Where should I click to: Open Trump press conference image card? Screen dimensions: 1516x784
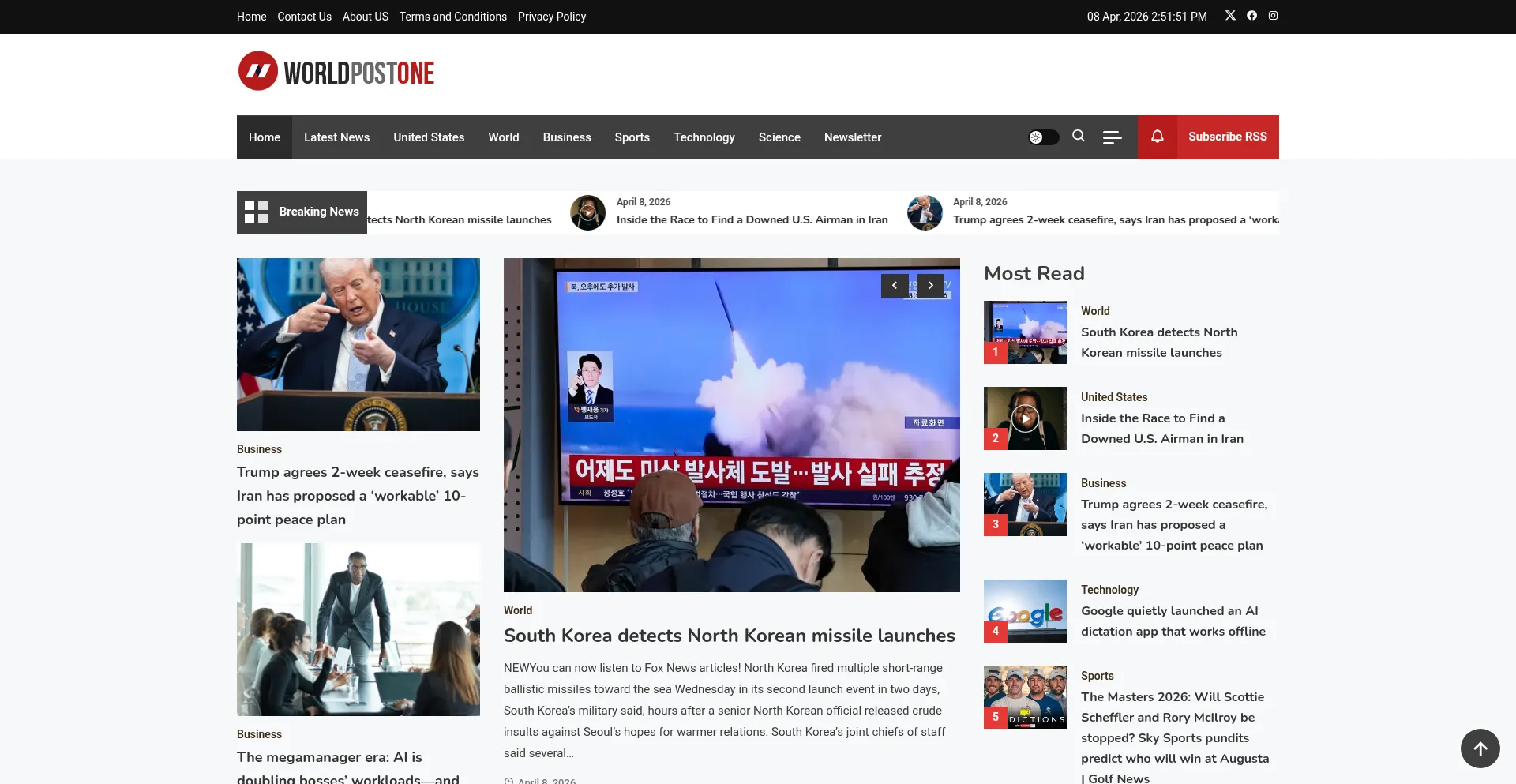coord(358,344)
